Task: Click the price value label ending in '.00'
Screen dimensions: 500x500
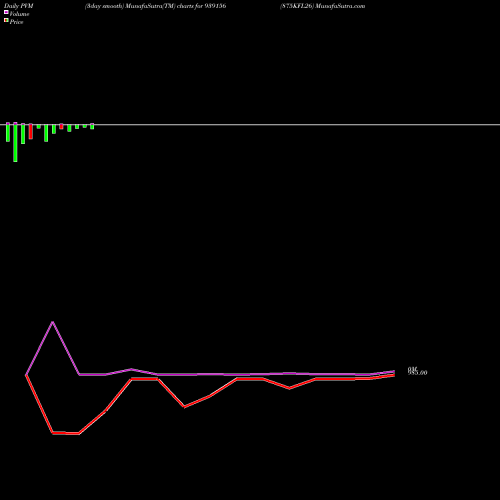Action: [x=418, y=373]
